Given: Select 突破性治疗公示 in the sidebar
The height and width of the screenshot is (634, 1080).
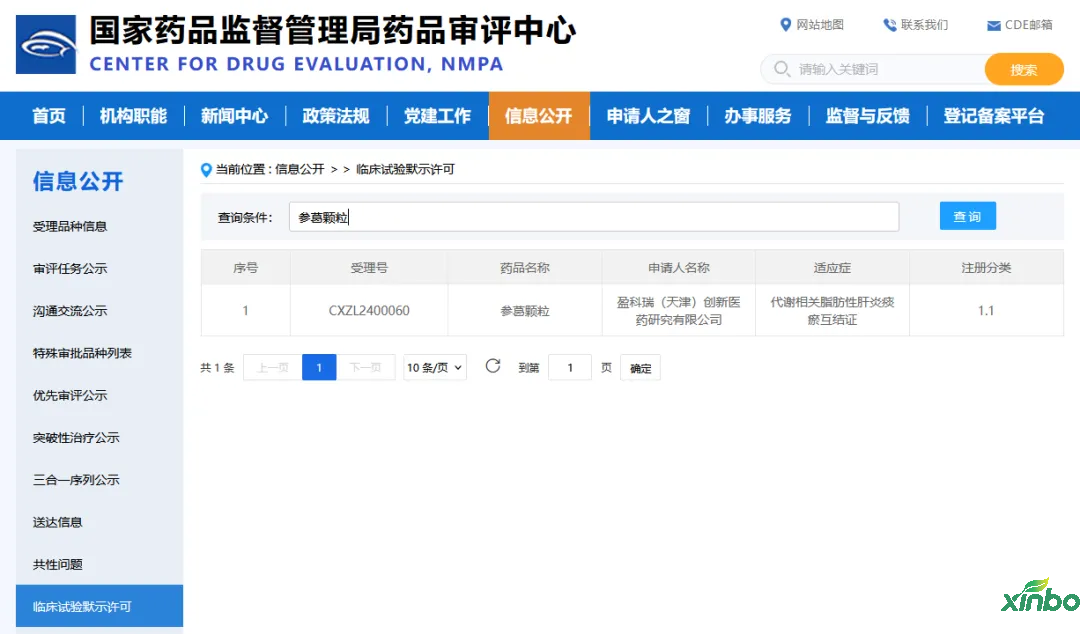Looking at the screenshot, I should point(76,438).
